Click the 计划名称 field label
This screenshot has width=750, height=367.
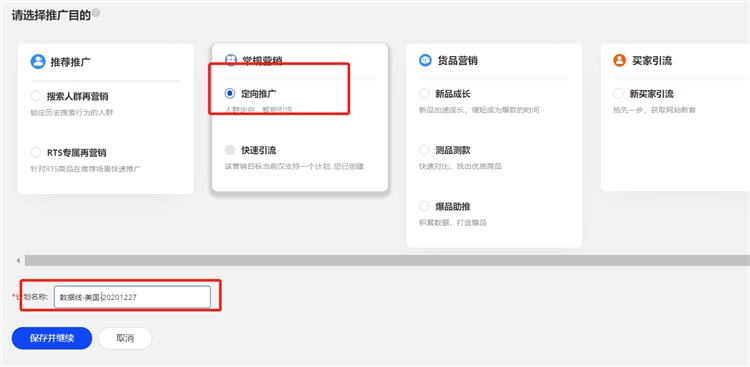31,297
